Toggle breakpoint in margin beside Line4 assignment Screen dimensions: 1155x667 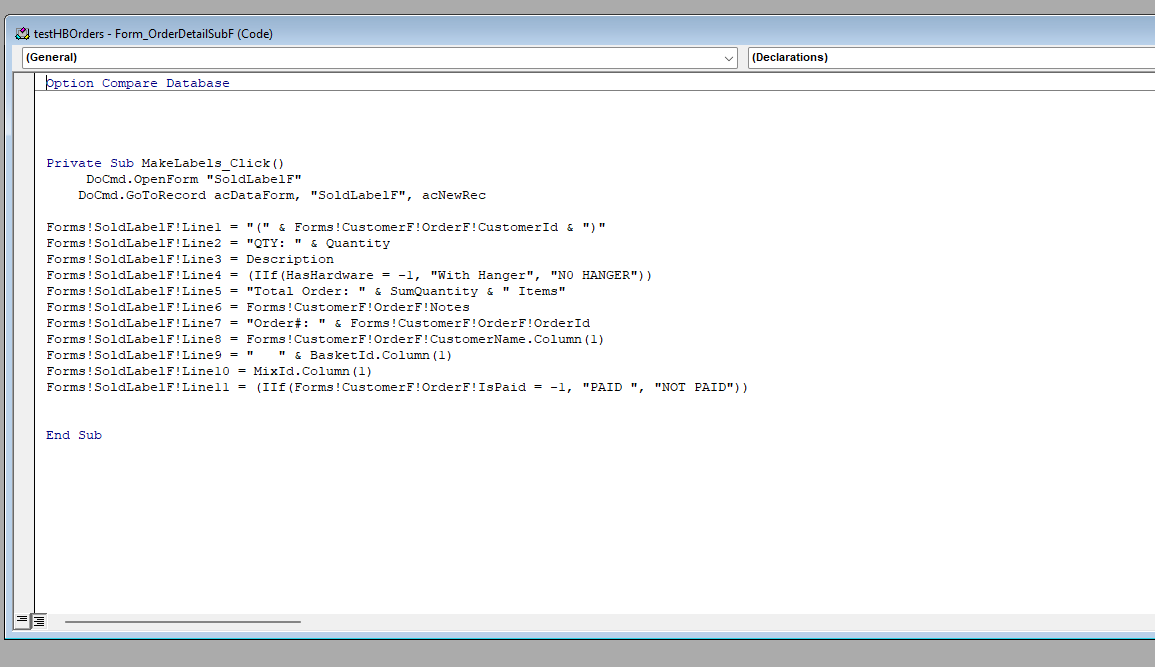point(26,275)
